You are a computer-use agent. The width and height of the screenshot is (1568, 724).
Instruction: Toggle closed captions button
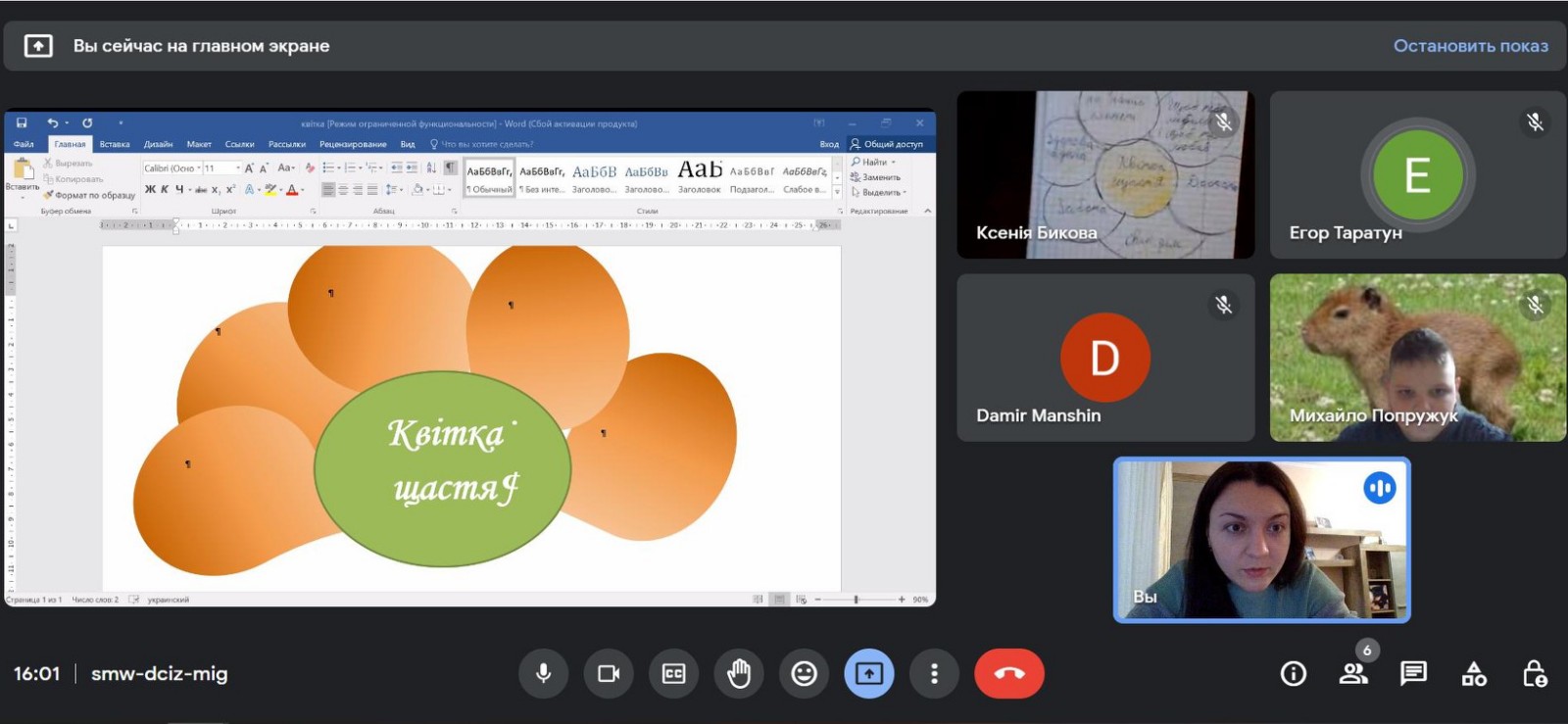673,674
